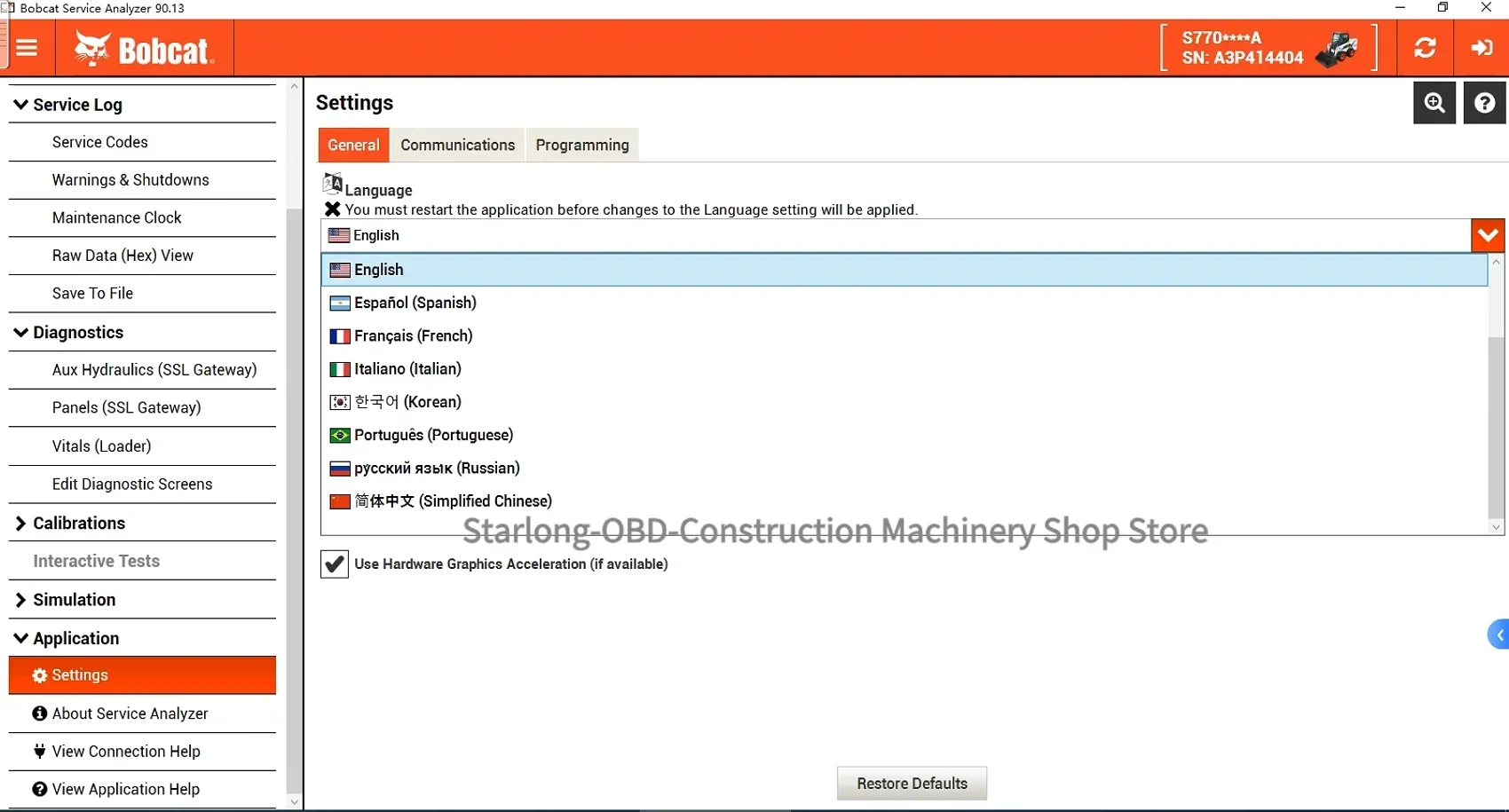The image size is (1509, 812).
Task: Choose Simplified Chinese language option
Action: click(904, 501)
